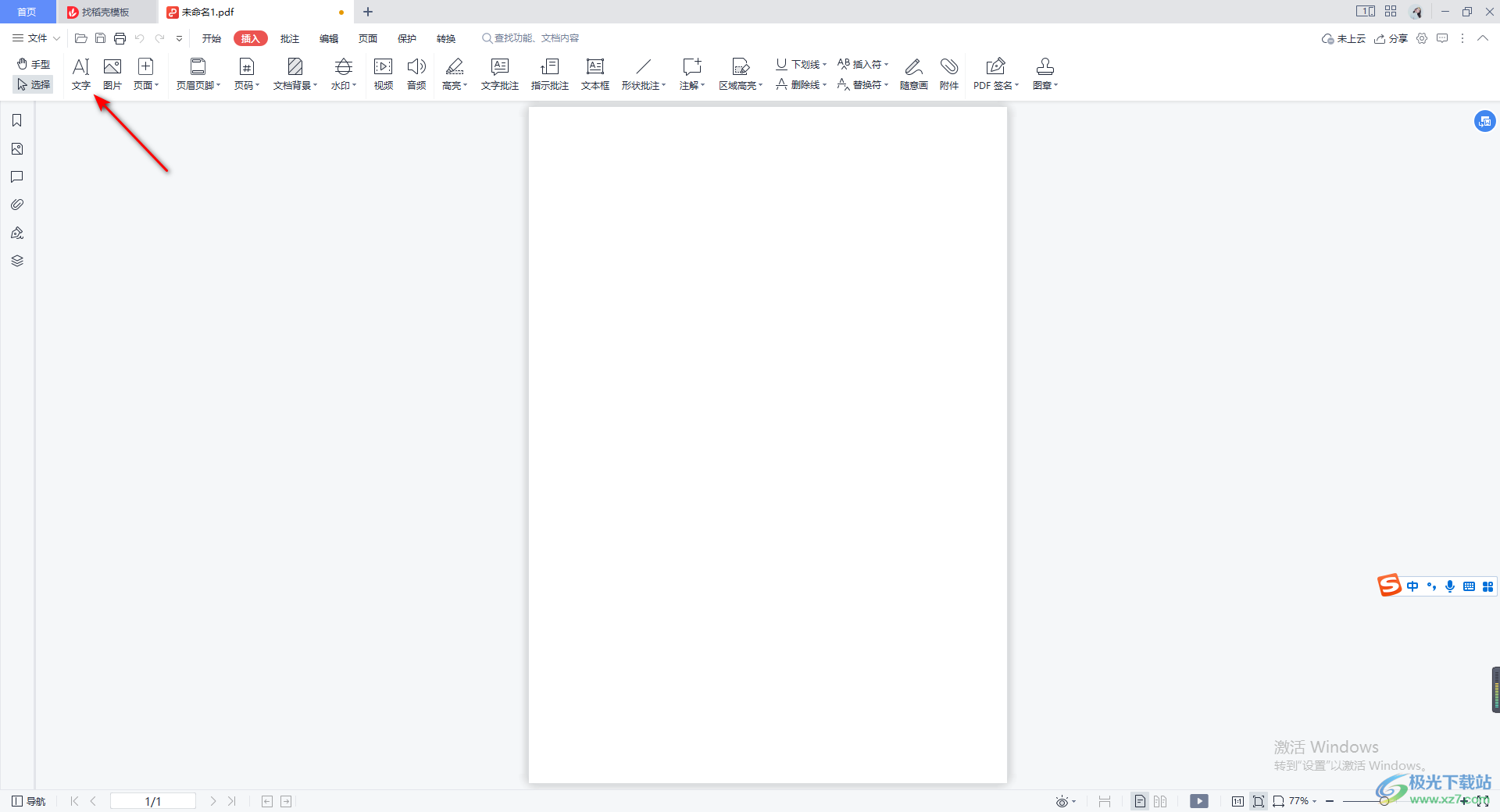Start slideshow play button in status bar
This screenshot has width=1500, height=812.
(1199, 801)
